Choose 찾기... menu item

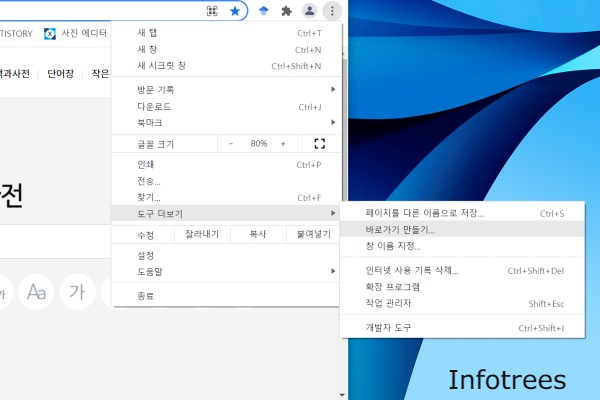point(226,198)
